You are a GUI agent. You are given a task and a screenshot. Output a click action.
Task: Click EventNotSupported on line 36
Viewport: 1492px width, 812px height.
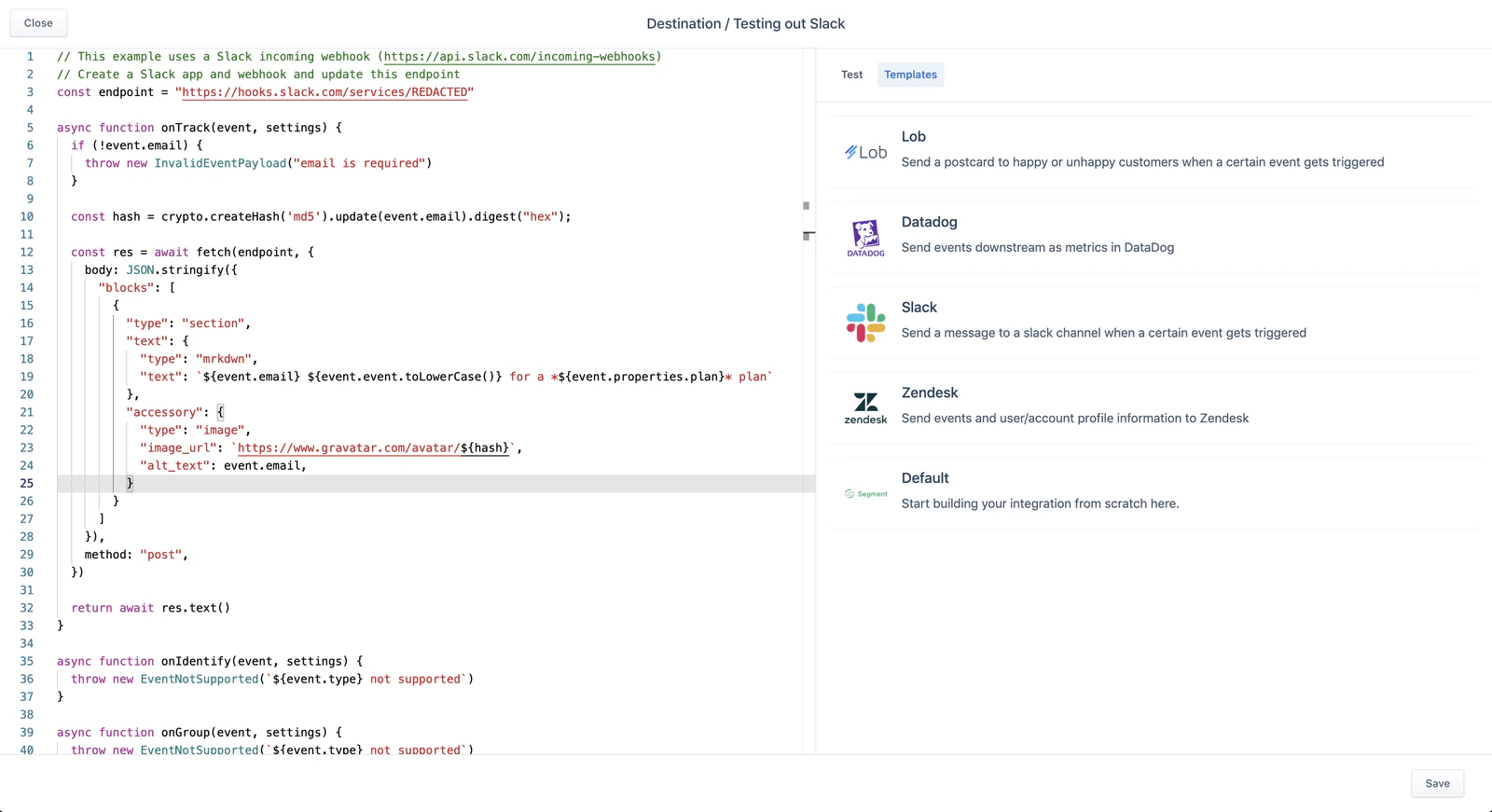pos(200,680)
